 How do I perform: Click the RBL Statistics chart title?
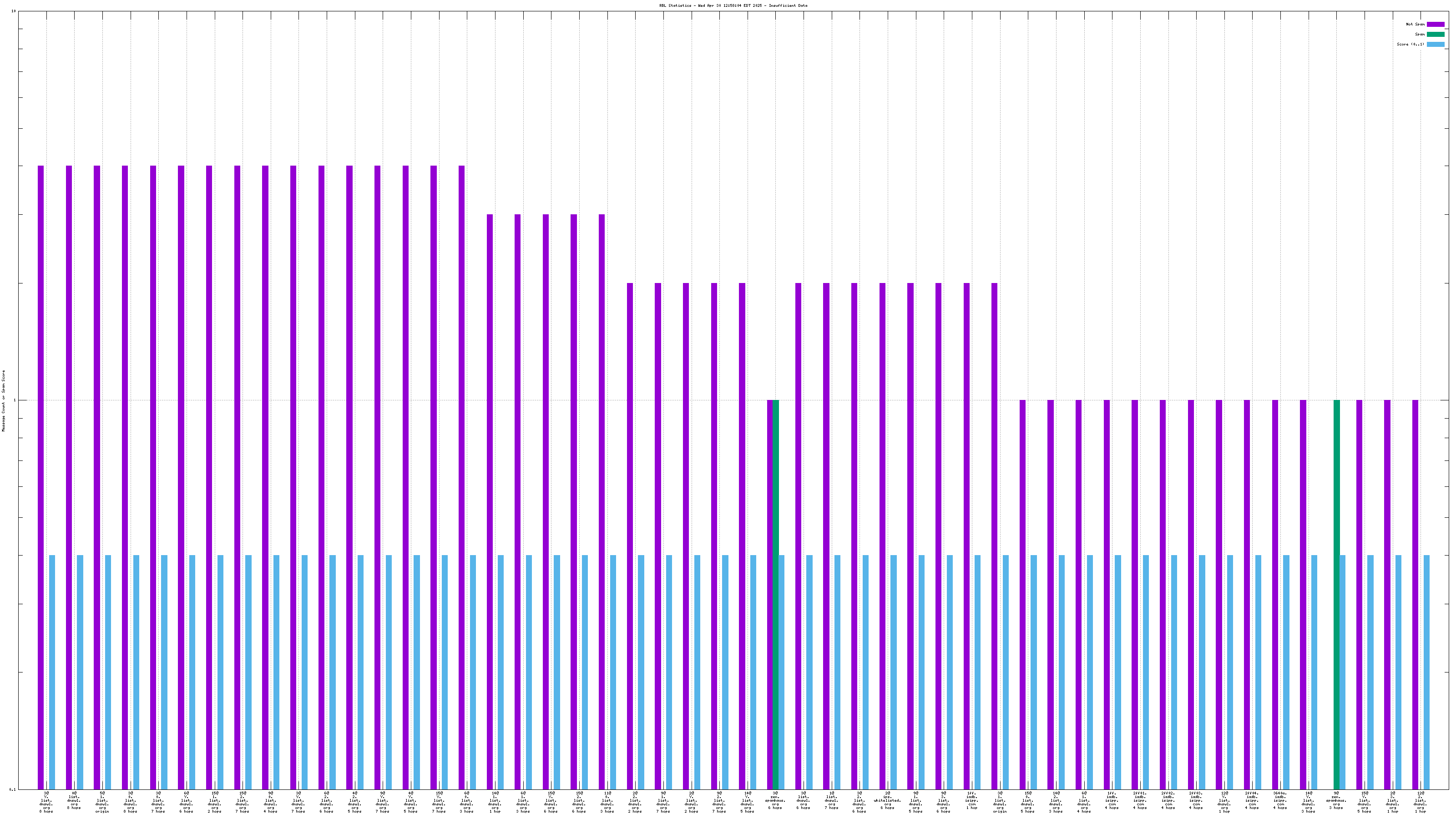733,5
